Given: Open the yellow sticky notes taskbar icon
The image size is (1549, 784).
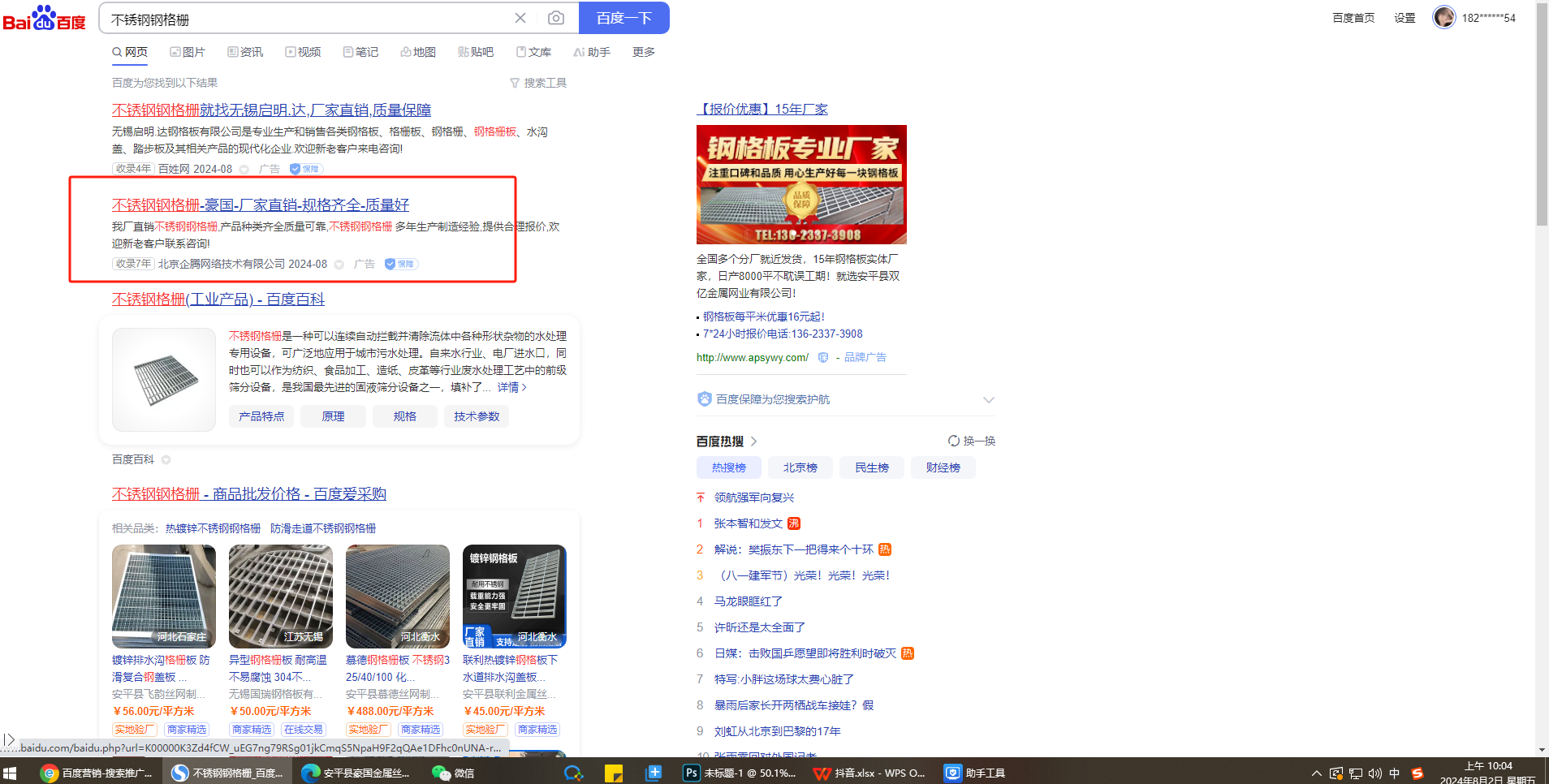Looking at the screenshot, I should pyautogui.click(x=614, y=773).
